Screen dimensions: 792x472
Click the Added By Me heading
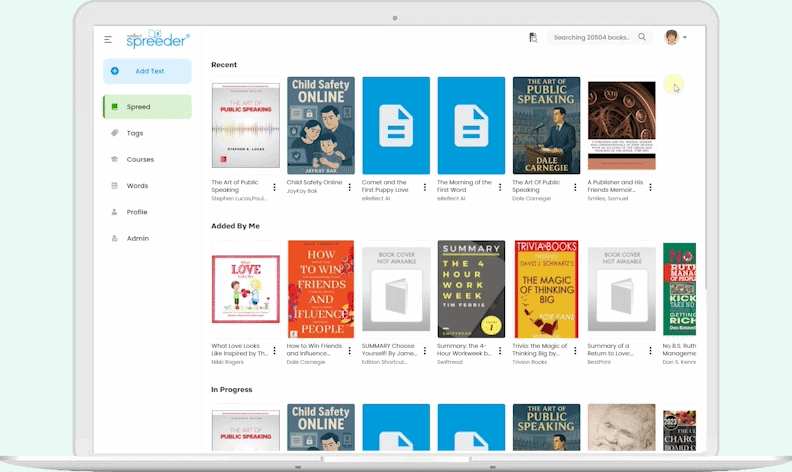click(235, 226)
